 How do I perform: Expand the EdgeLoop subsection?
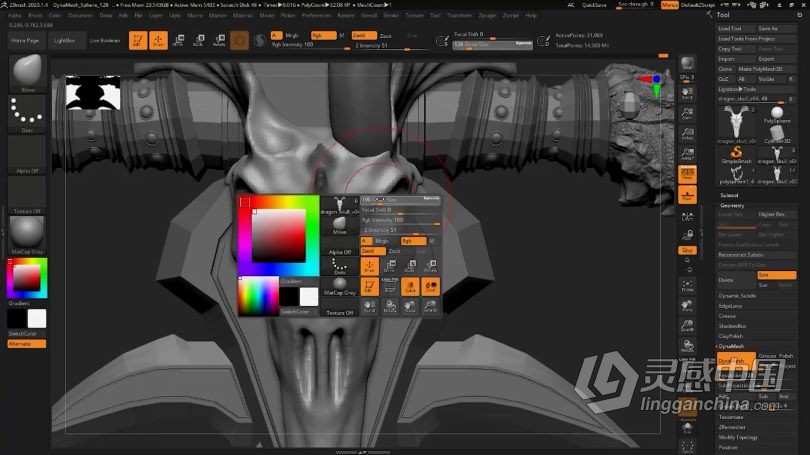[x=730, y=306]
